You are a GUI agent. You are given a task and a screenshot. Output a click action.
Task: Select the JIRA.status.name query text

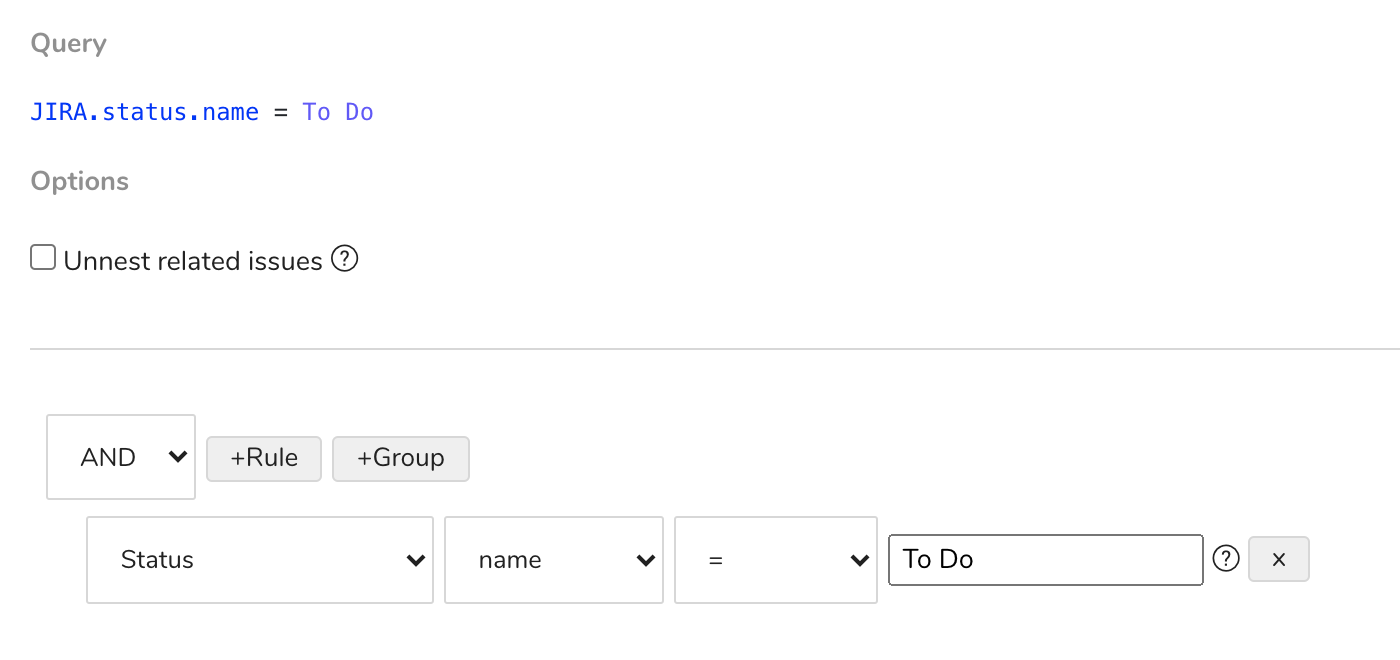click(145, 112)
